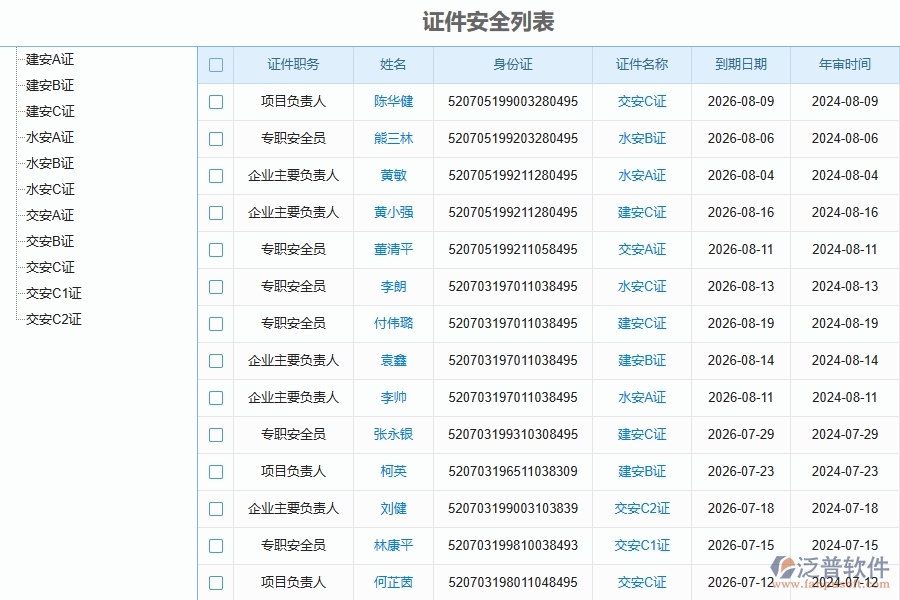The height and width of the screenshot is (600, 900).
Task: Open the 建安B证 link for 袁鑫
Action: (641, 361)
